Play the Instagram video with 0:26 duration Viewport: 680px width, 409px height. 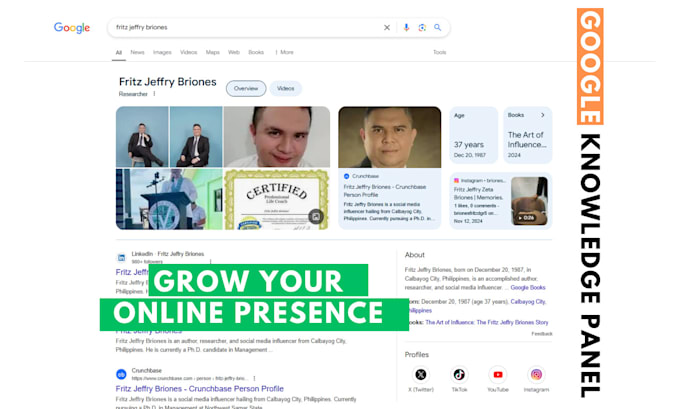point(529,201)
